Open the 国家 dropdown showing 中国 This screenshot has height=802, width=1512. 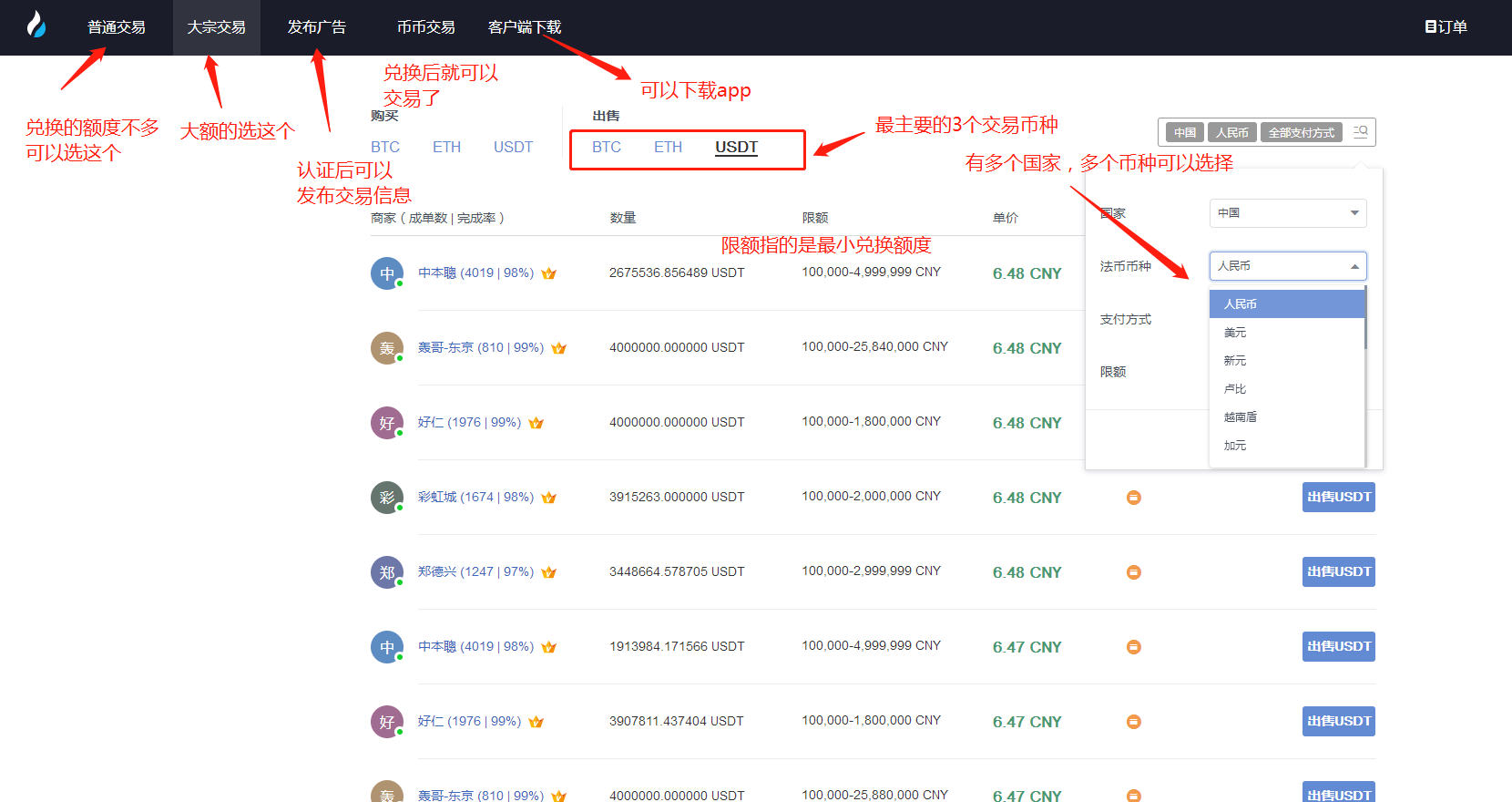1288,213
